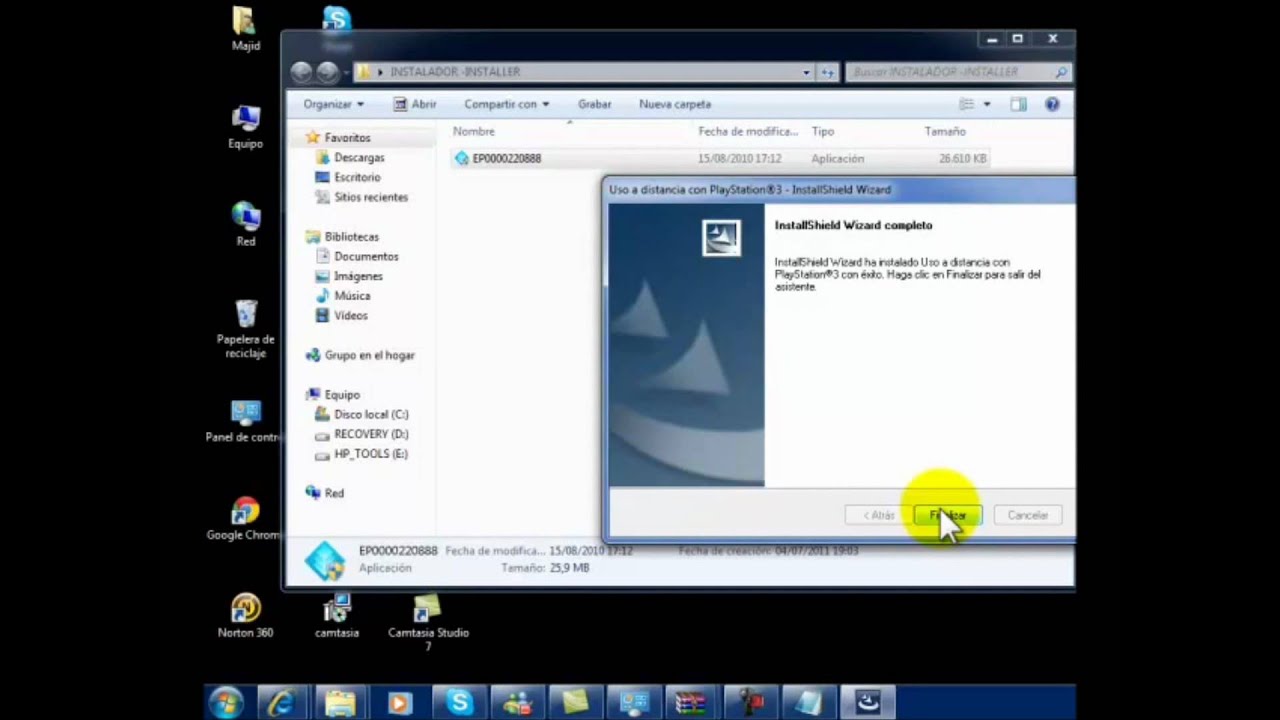Open the address bar history dropdown

(806, 72)
